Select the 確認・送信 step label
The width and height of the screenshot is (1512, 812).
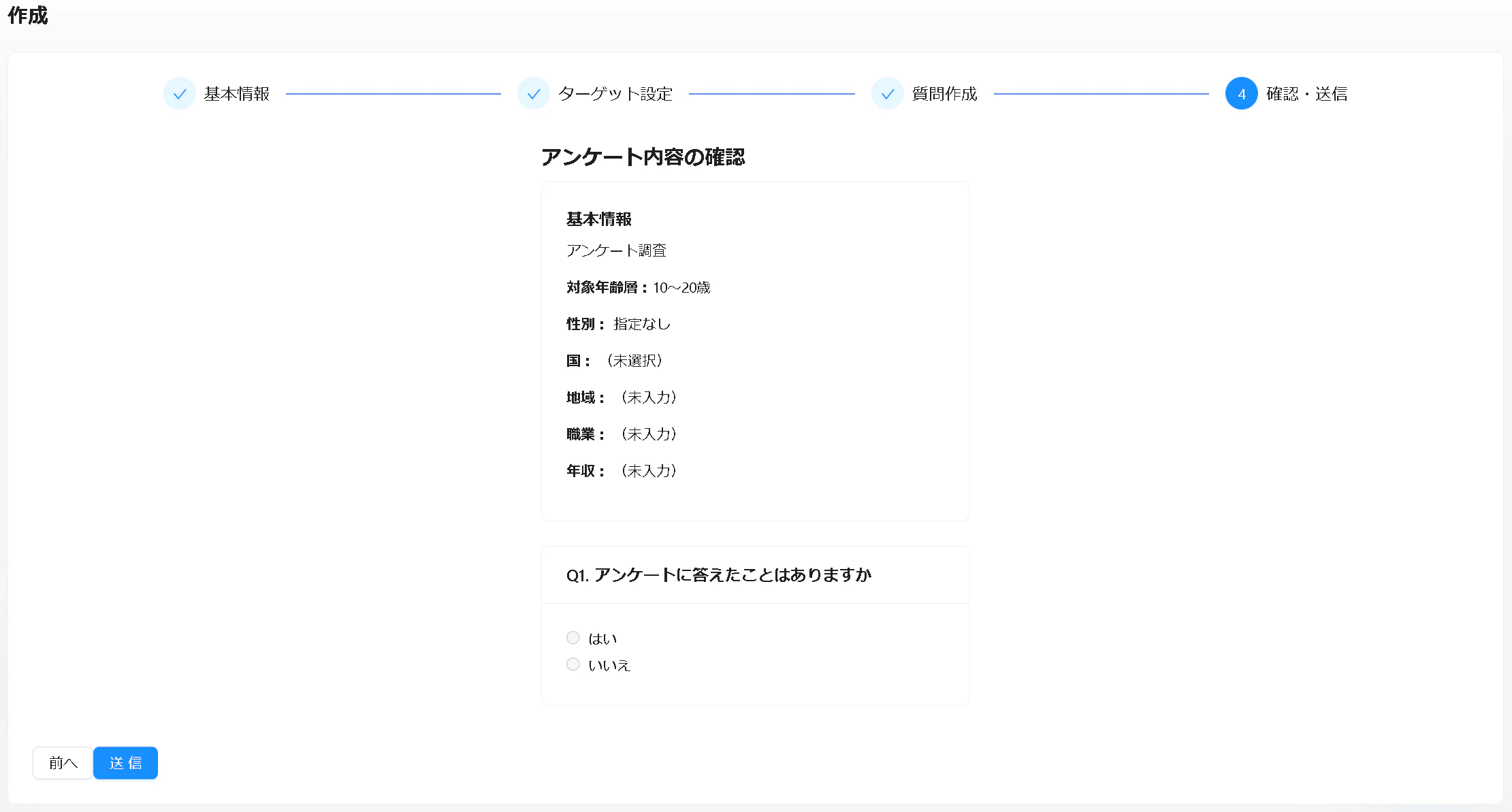pos(1307,94)
